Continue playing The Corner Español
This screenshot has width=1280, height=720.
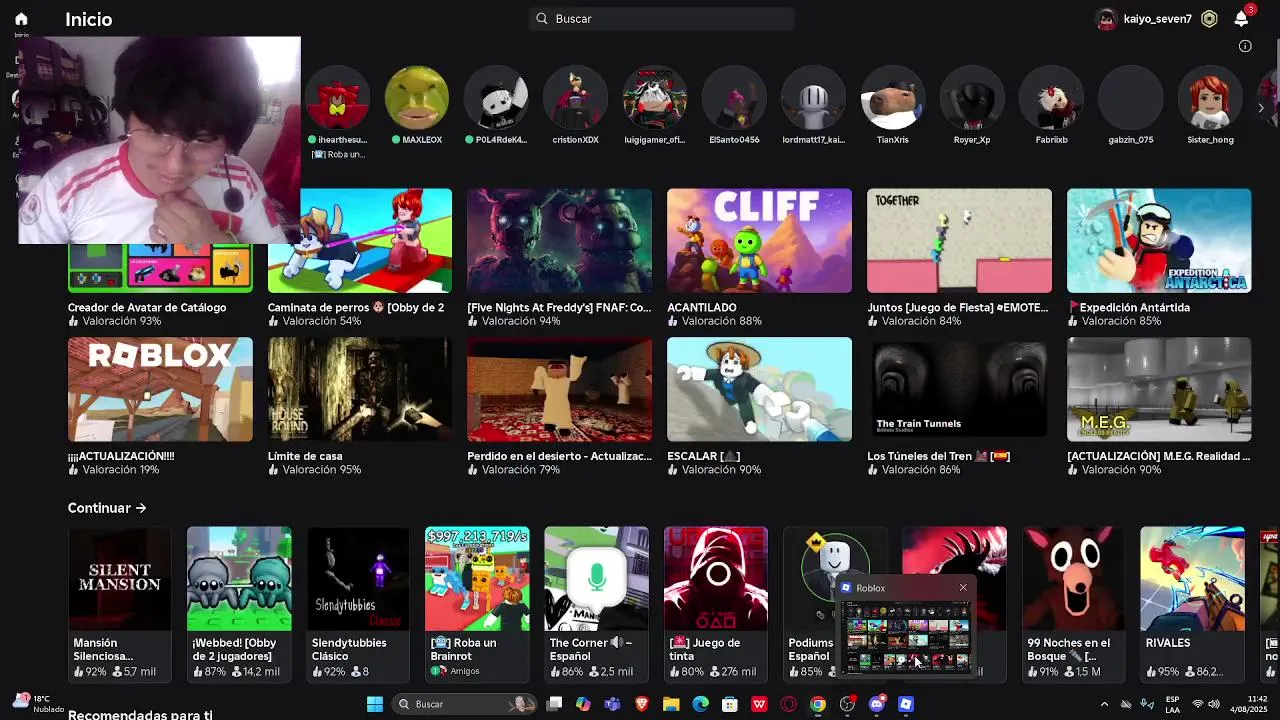(x=596, y=604)
